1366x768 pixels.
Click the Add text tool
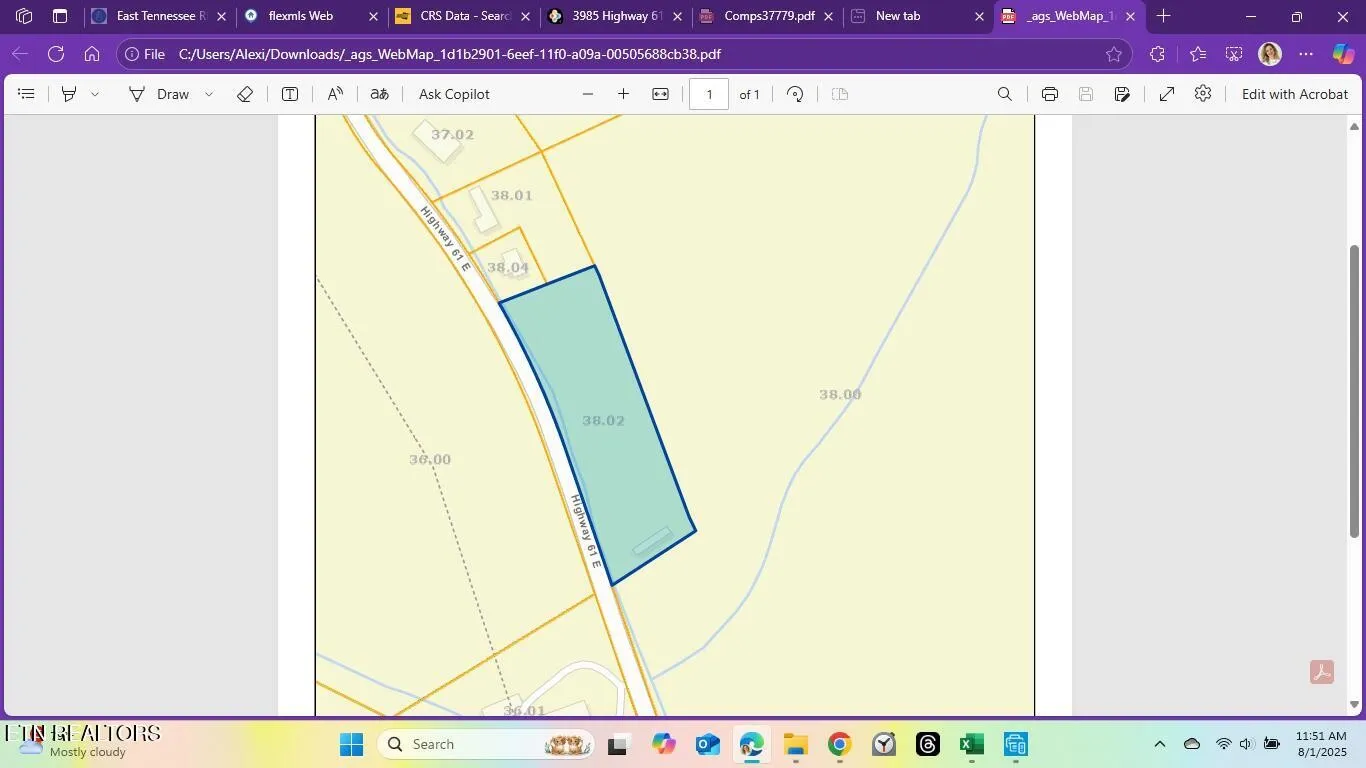290,94
